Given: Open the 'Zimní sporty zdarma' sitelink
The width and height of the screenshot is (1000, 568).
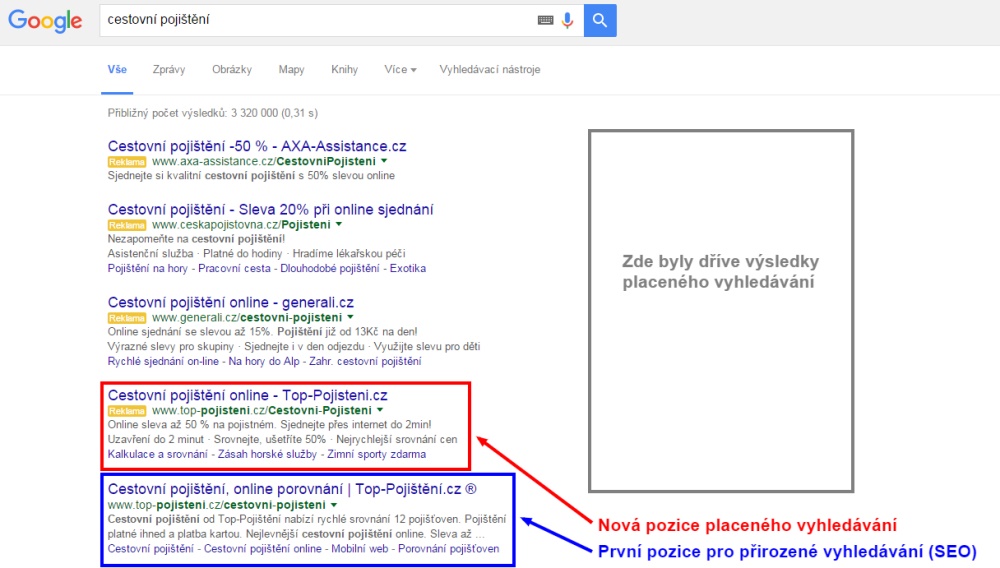Looking at the screenshot, I should pos(376,455).
